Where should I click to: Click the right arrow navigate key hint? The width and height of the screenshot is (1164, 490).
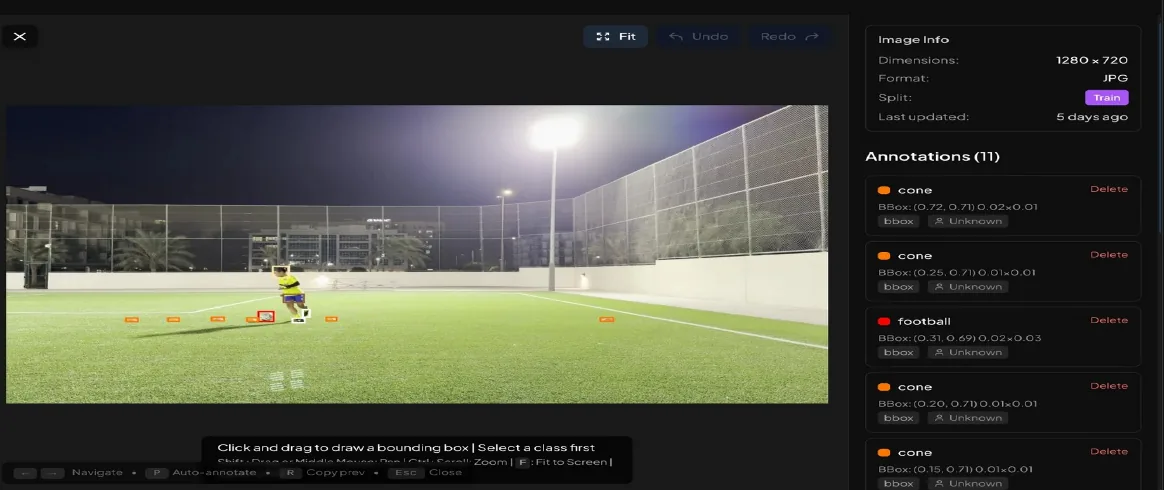pyautogui.click(x=53, y=473)
